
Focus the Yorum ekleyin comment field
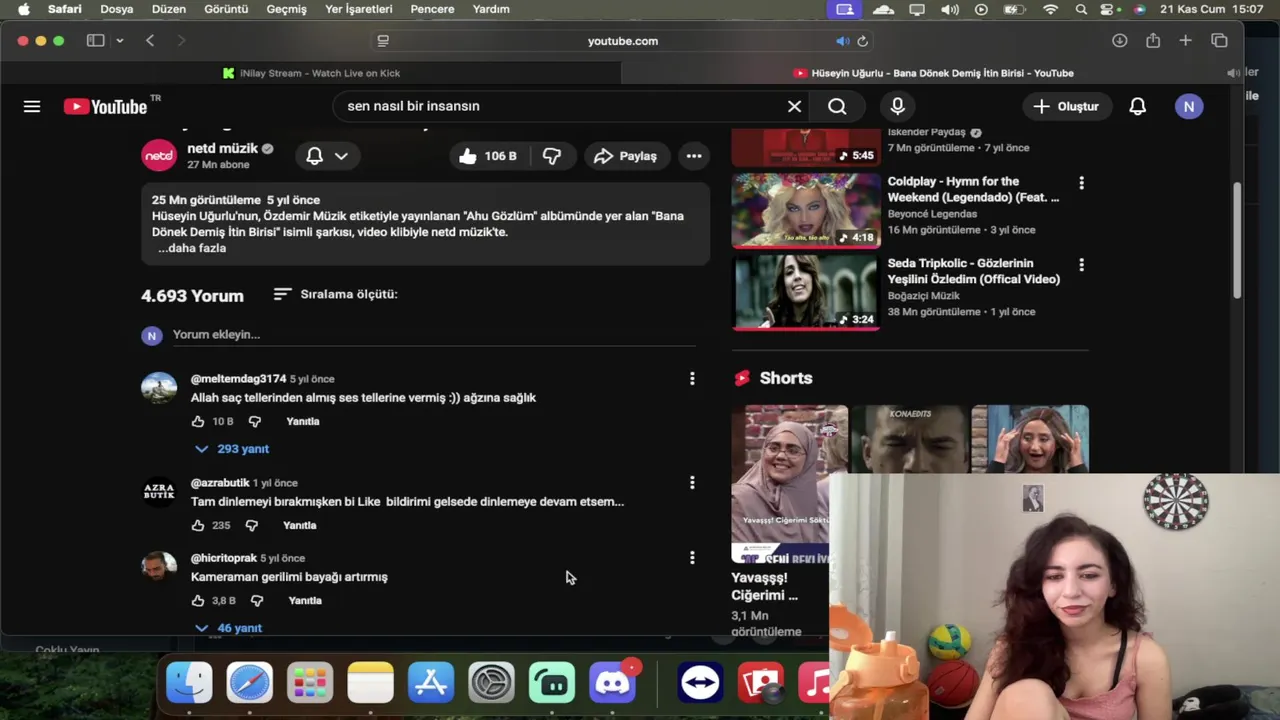click(x=433, y=335)
